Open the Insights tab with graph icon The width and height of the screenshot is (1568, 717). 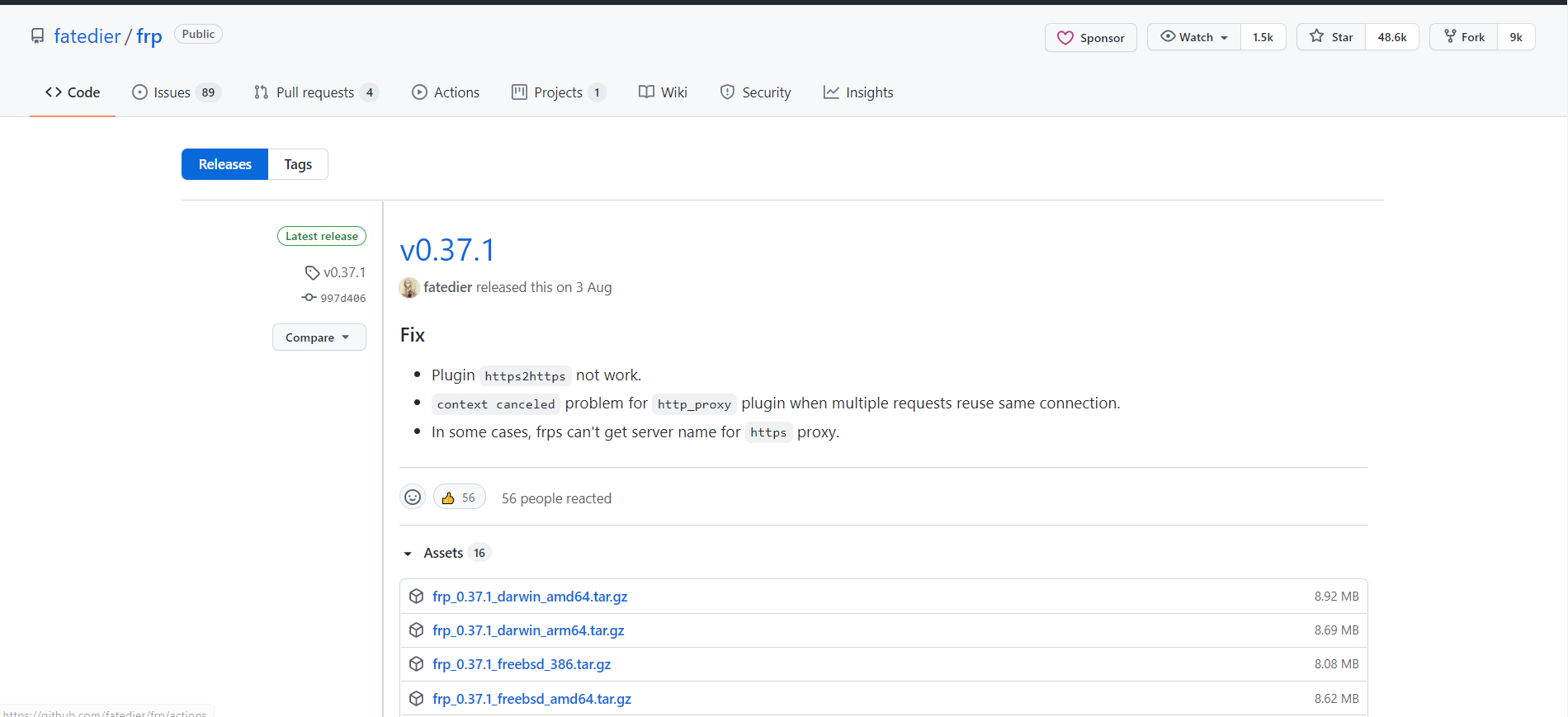(858, 92)
